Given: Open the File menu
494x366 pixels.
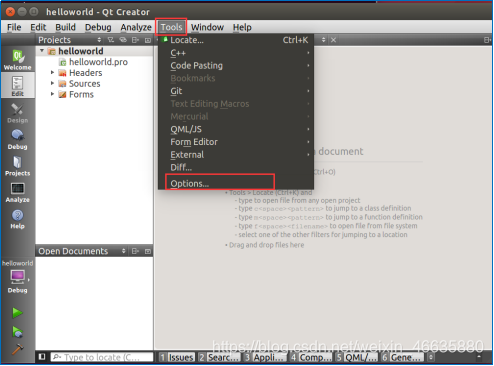Looking at the screenshot, I should 14,27.
